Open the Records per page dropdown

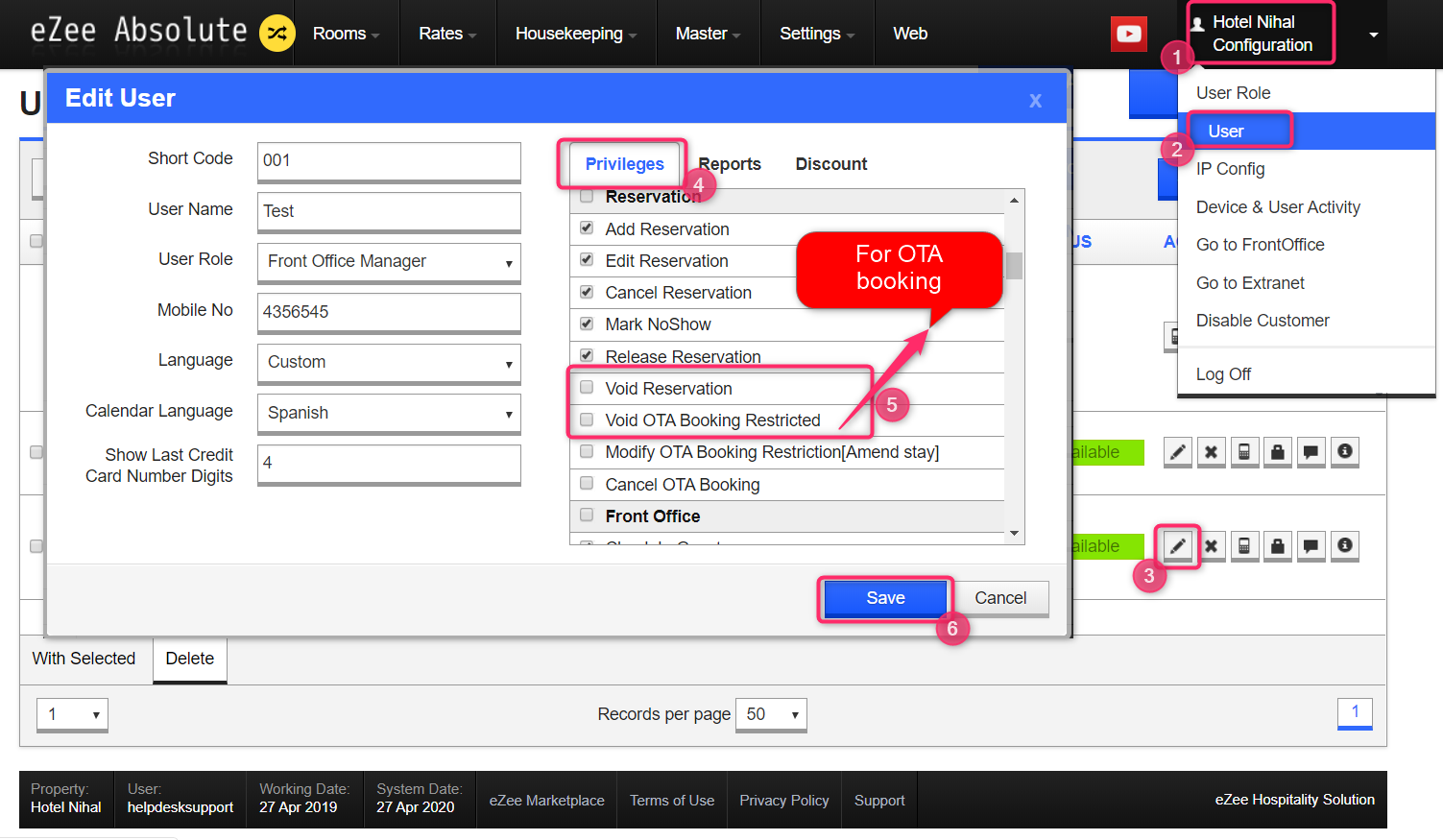[x=771, y=714]
